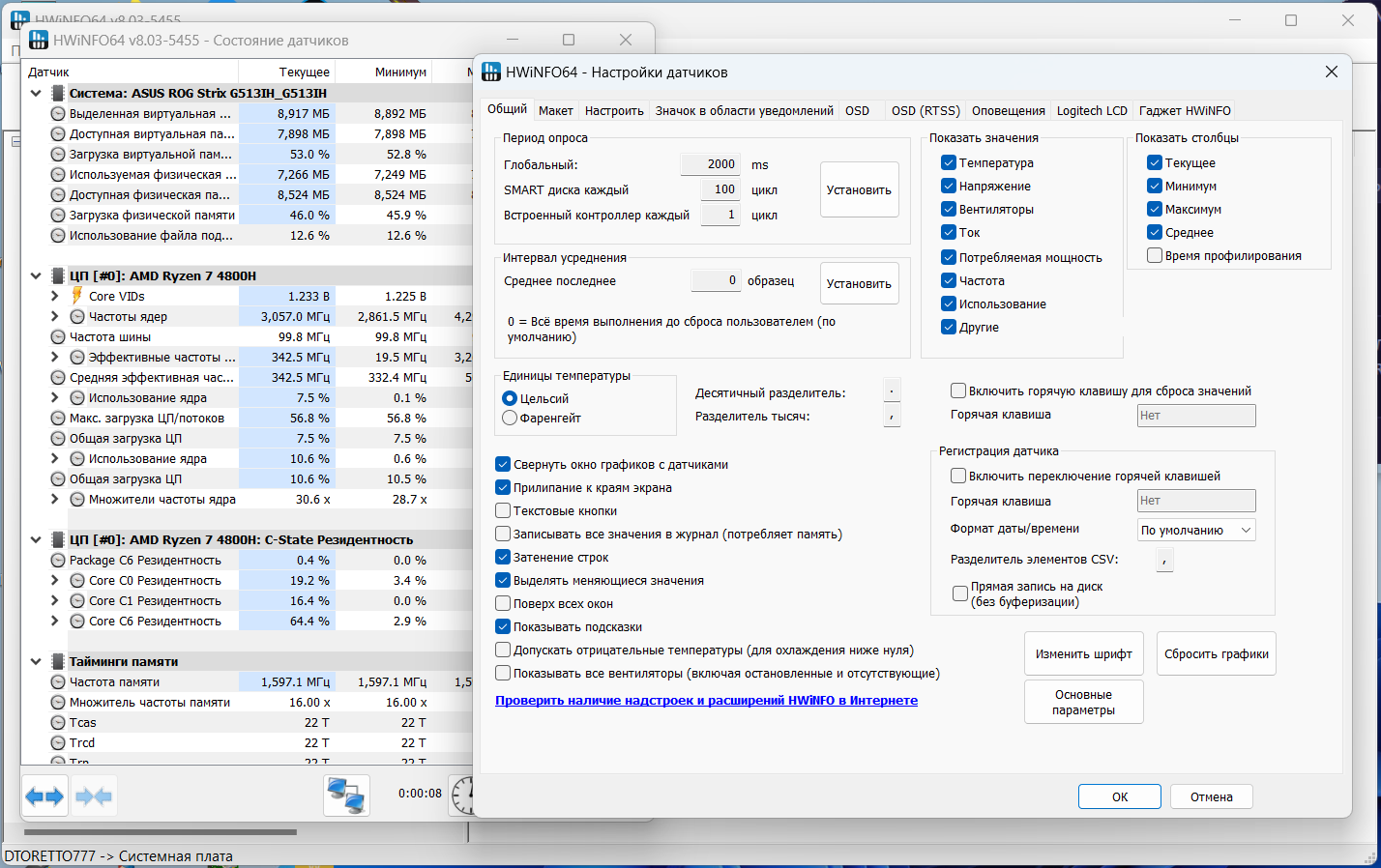Click the sensor icon of Макс. загрузка ЦП/потоков
Viewport: 1381px width, 868px height.
(x=58, y=419)
